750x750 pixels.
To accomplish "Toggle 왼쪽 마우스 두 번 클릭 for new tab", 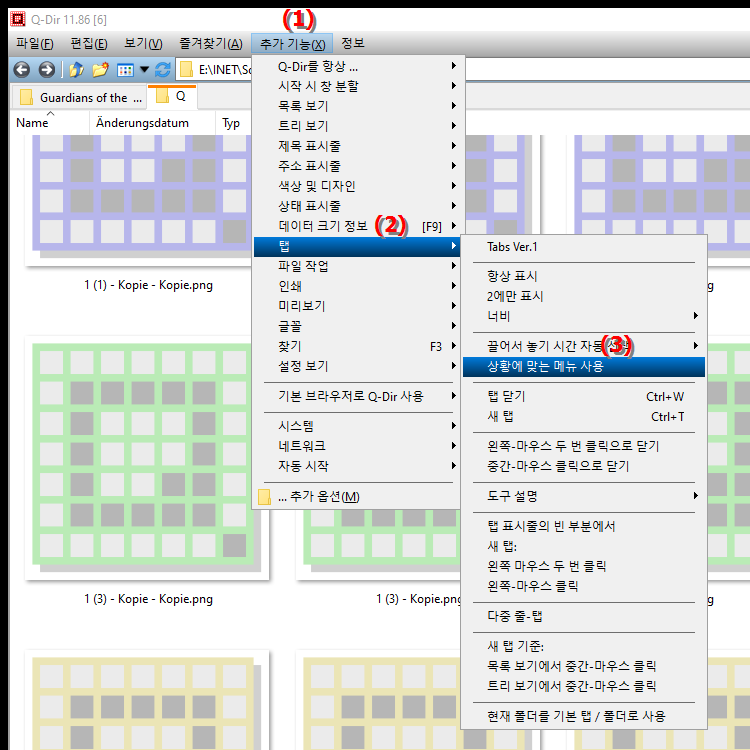I will [x=584, y=566].
